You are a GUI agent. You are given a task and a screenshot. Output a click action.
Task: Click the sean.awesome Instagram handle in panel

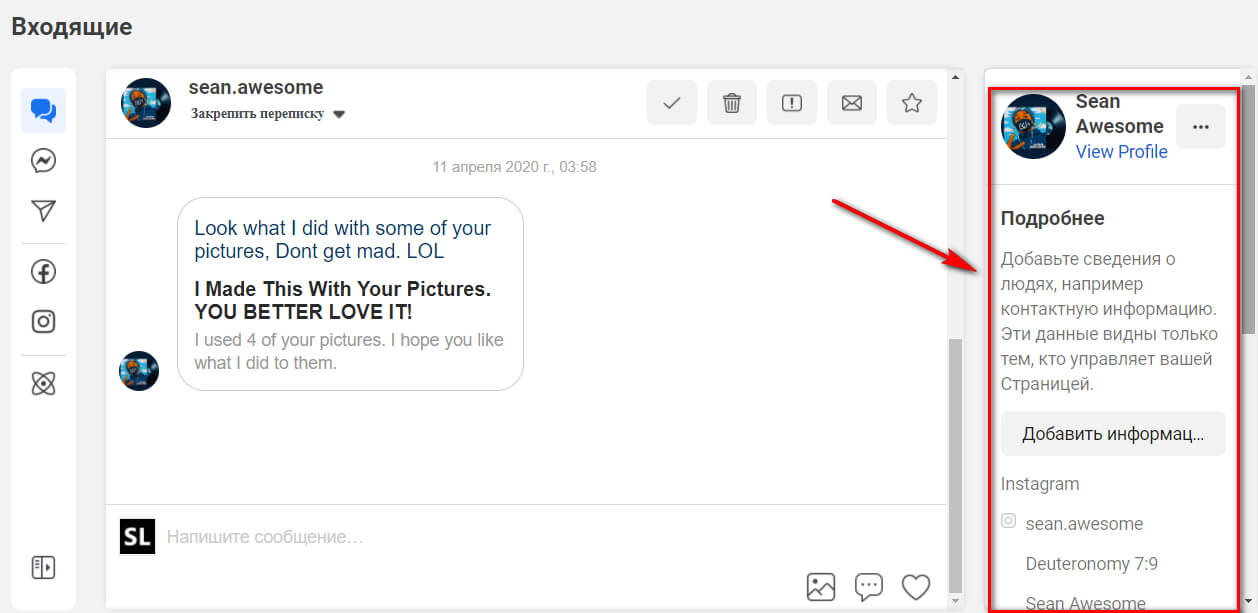tap(1084, 524)
